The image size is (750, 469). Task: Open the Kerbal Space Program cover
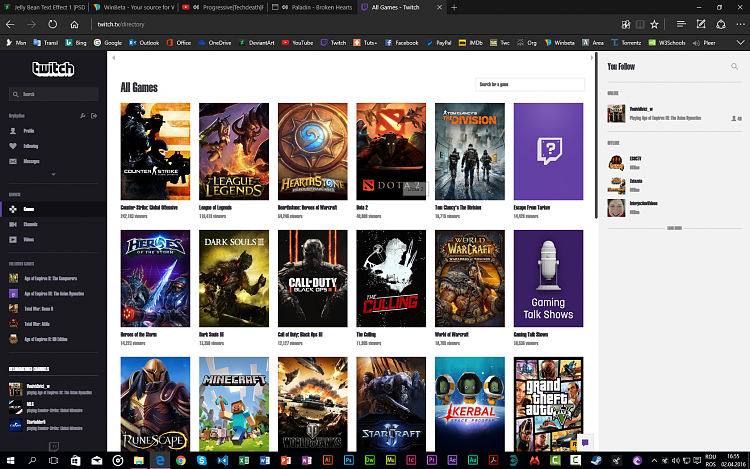tap(470, 404)
